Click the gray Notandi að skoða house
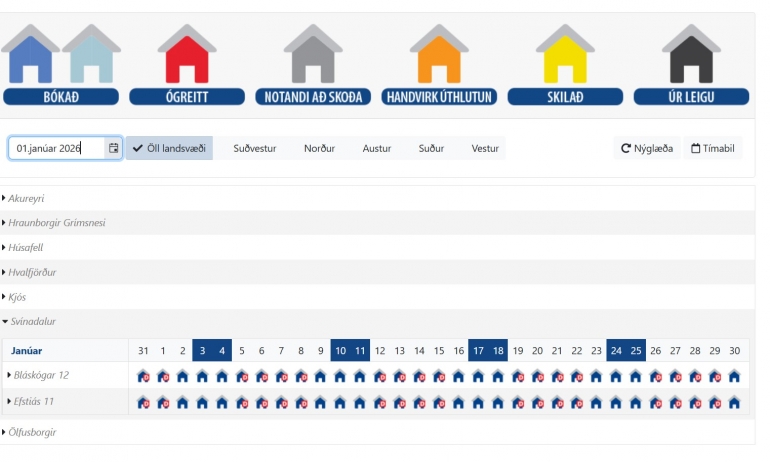This screenshot has height=462, width=770. (x=313, y=57)
